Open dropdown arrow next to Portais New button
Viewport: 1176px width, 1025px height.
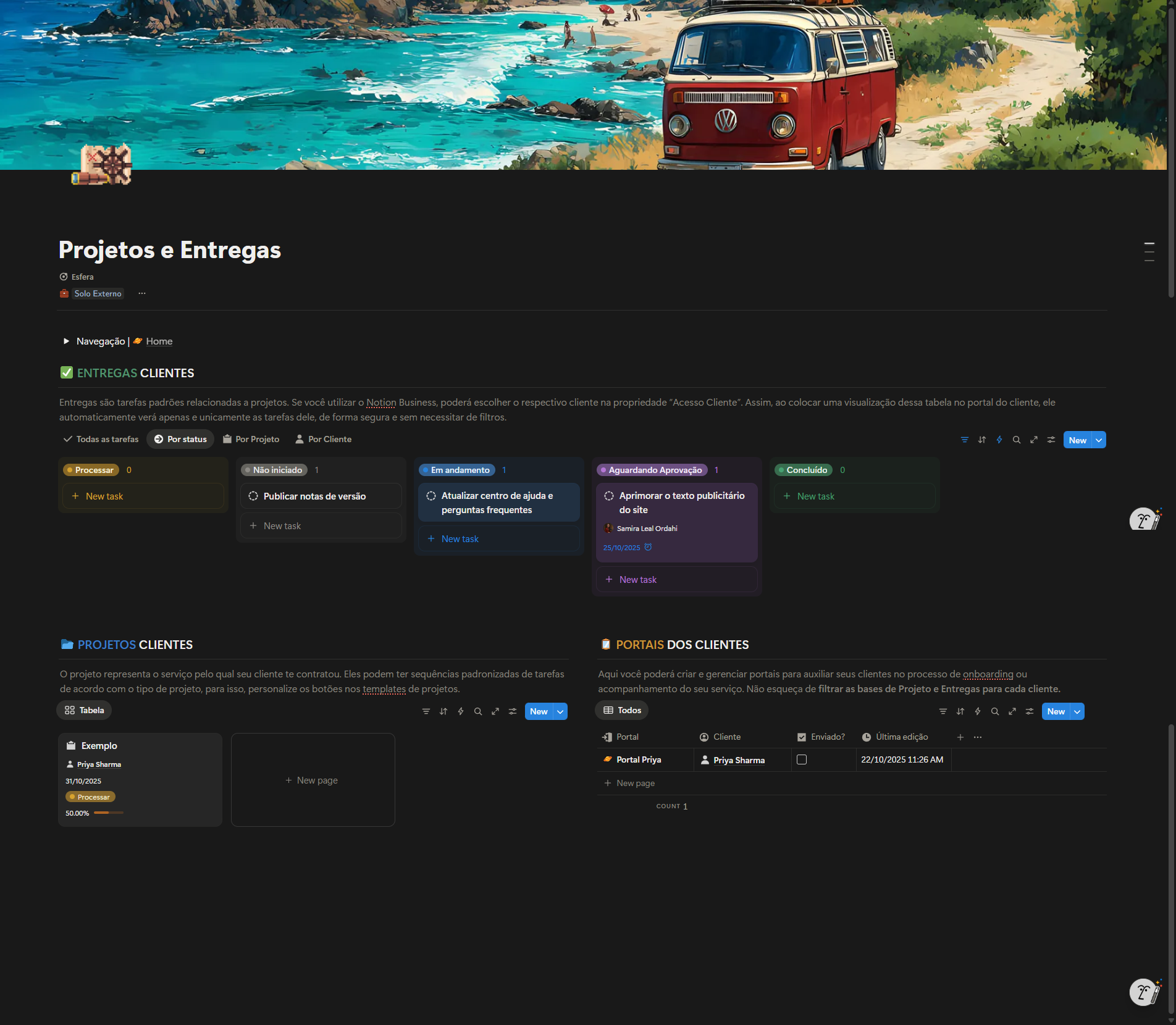(1077, 711)
